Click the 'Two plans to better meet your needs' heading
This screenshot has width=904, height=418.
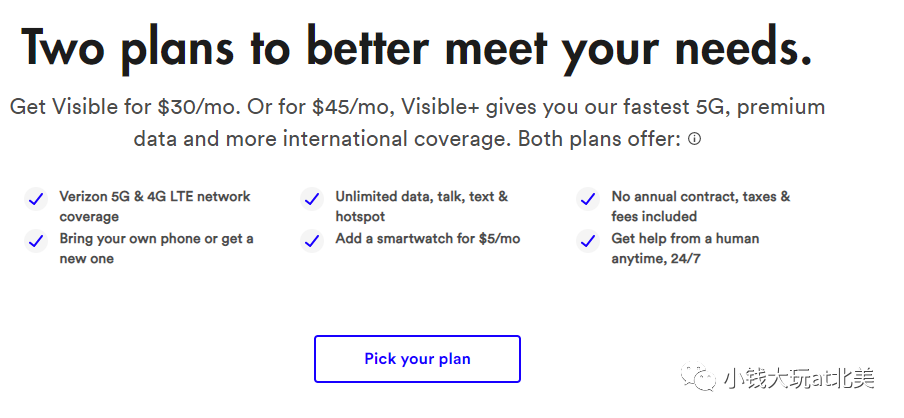click(416, 50)
